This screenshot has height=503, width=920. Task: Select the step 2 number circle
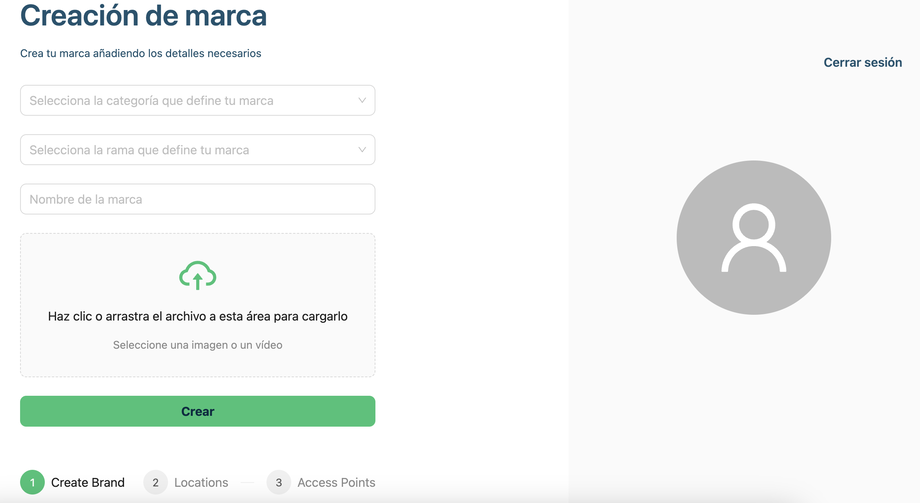155,482
